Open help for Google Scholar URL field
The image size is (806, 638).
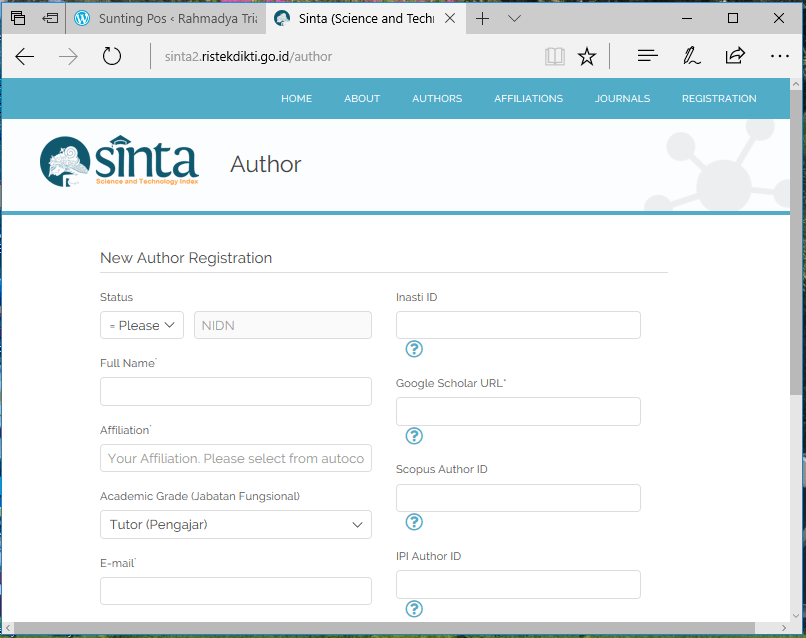coord(414,436)
